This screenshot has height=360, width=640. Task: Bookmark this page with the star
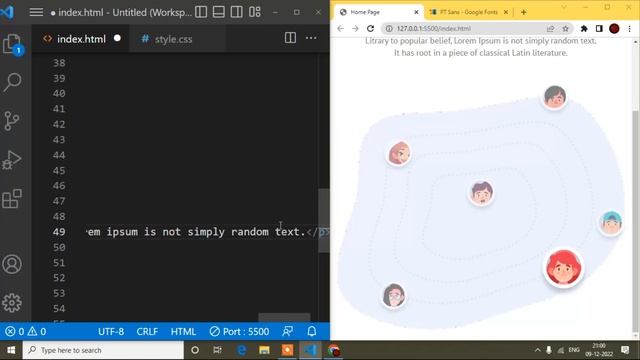point(565,29)
